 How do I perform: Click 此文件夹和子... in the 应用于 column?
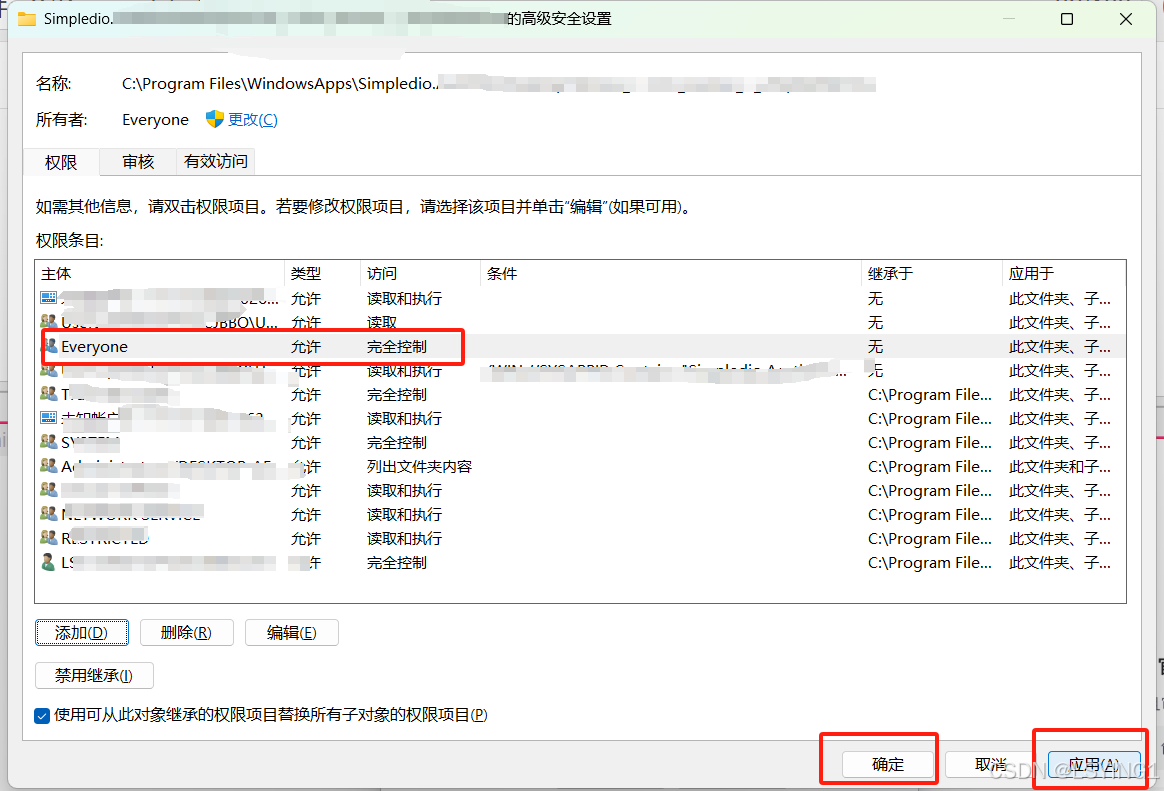[1059, 467]
